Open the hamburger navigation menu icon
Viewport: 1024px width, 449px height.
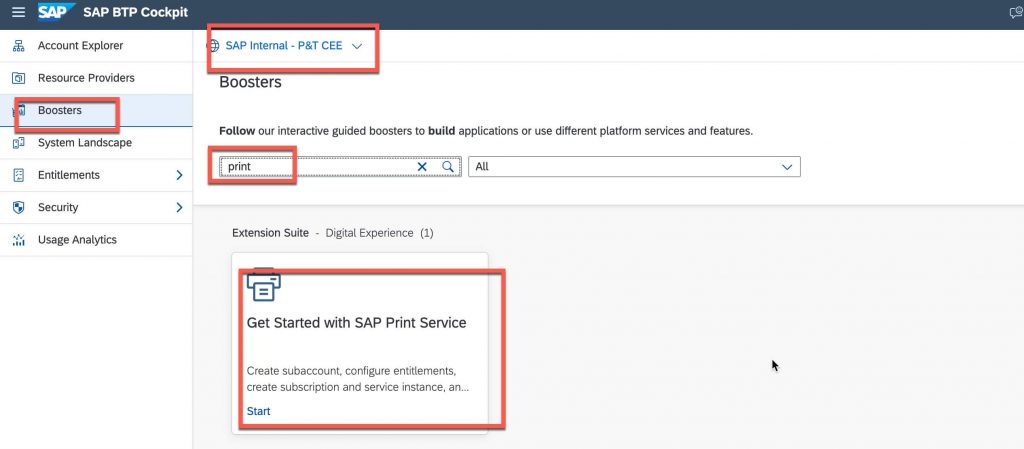click(x=18, y=12)
